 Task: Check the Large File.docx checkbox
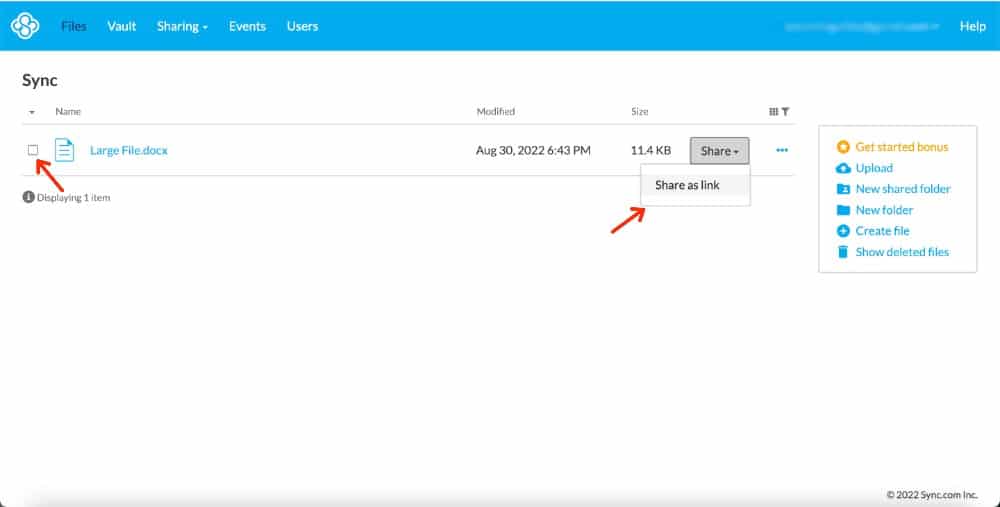33,150
